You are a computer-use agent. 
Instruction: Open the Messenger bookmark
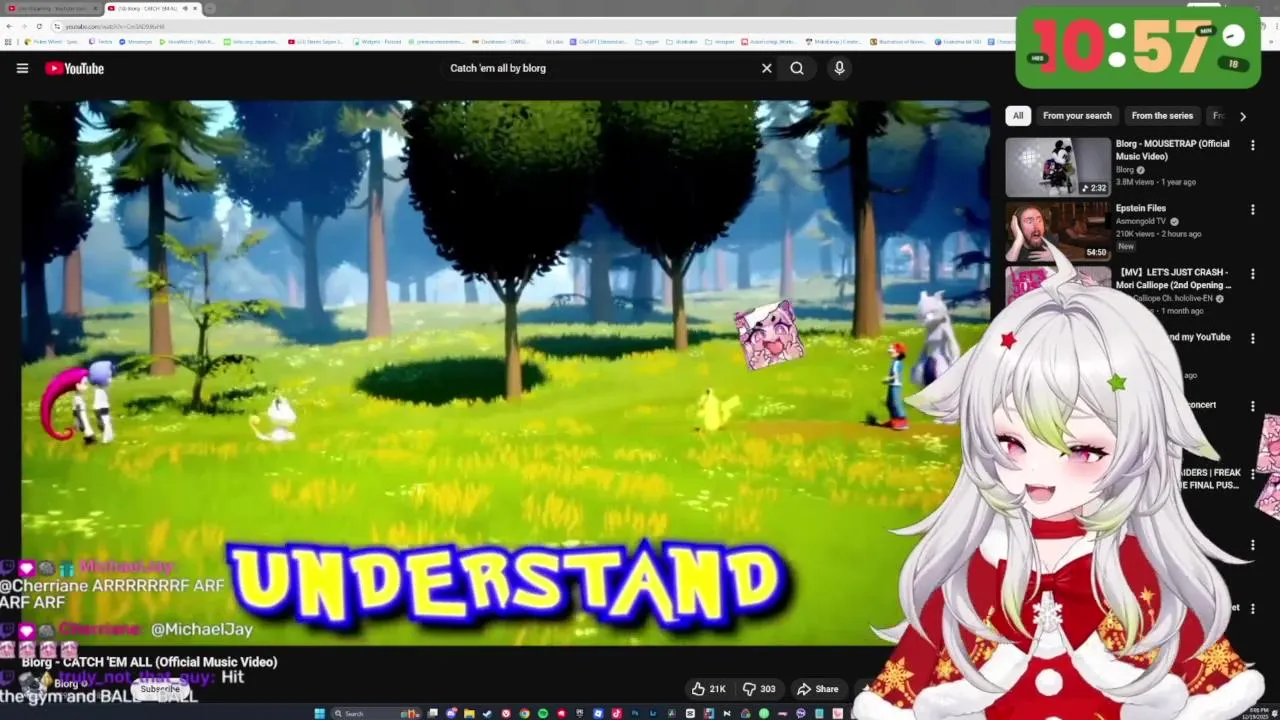click(136, 42)
